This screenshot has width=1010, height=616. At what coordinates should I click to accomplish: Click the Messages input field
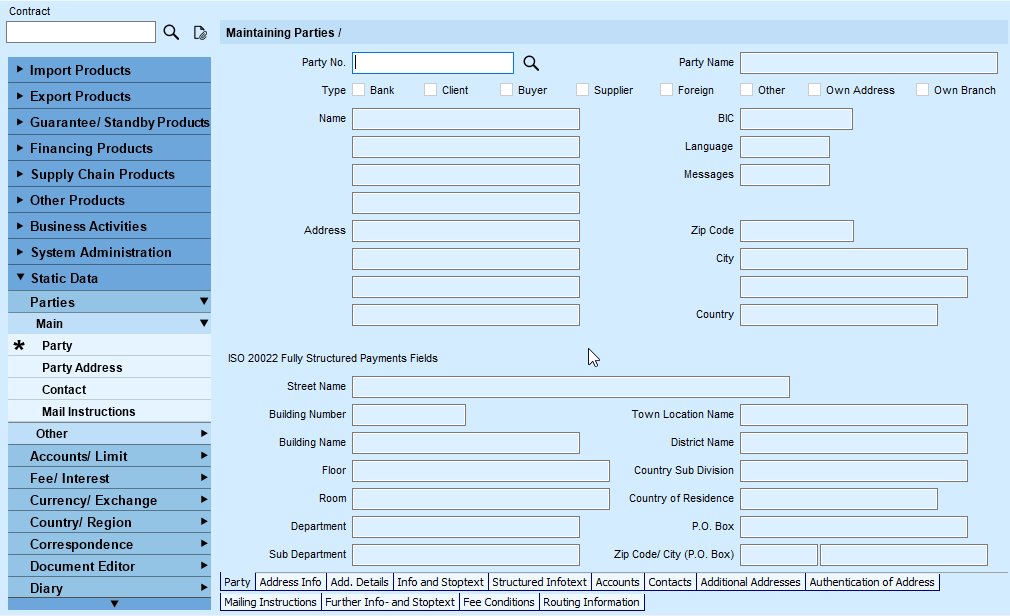pyautogui.click(x=785, y=175)
